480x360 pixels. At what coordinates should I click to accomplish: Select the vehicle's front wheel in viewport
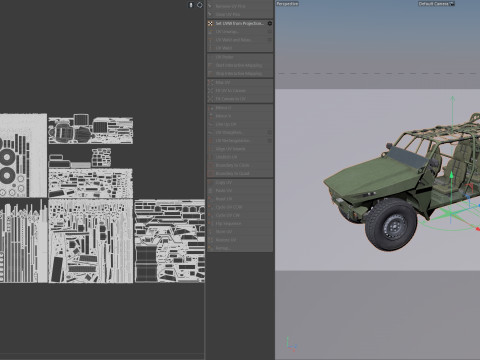pyautogui.click(x=391, y=224)
